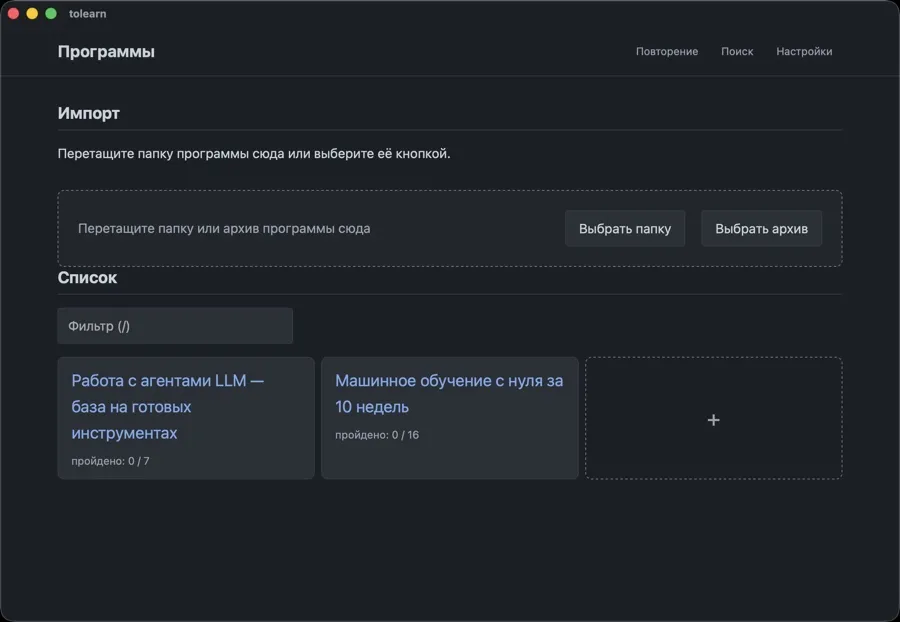The width and height of the screenshot is (900, 622).
Task: Click the Выбрать архив button
Action: click(761, 228)
